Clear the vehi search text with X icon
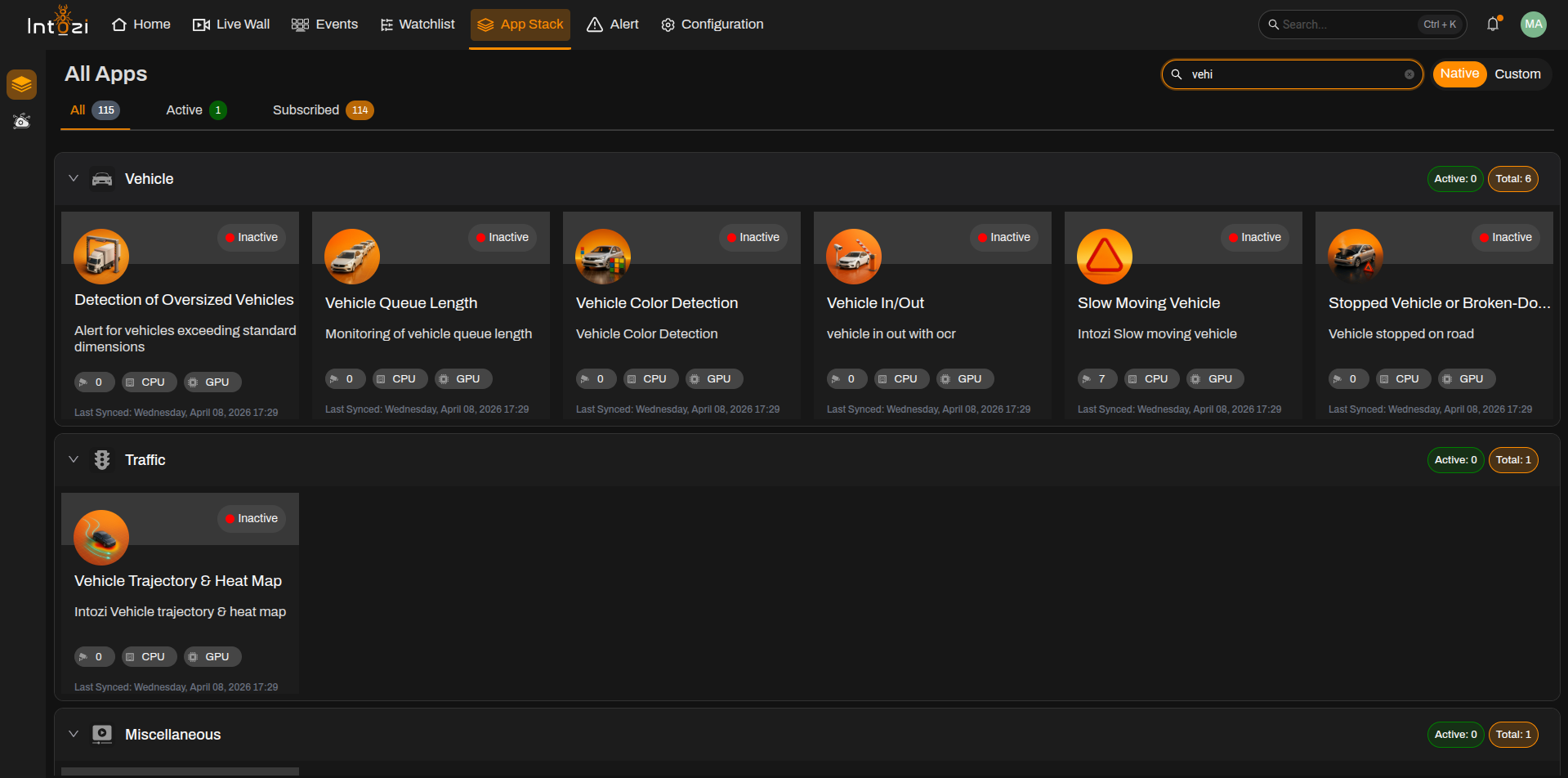The image size is (1568, 778). tap(1409, 74)
